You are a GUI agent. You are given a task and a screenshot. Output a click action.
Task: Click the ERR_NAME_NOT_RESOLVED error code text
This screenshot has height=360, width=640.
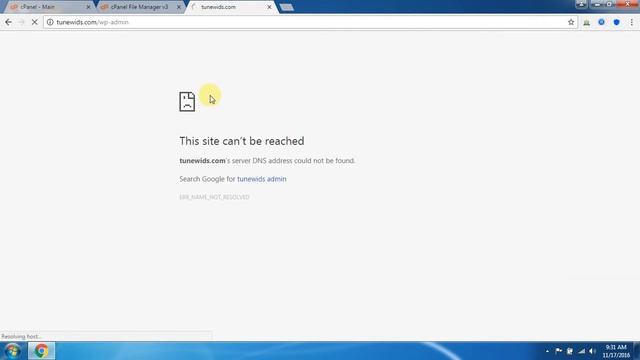tap(214, 197)
